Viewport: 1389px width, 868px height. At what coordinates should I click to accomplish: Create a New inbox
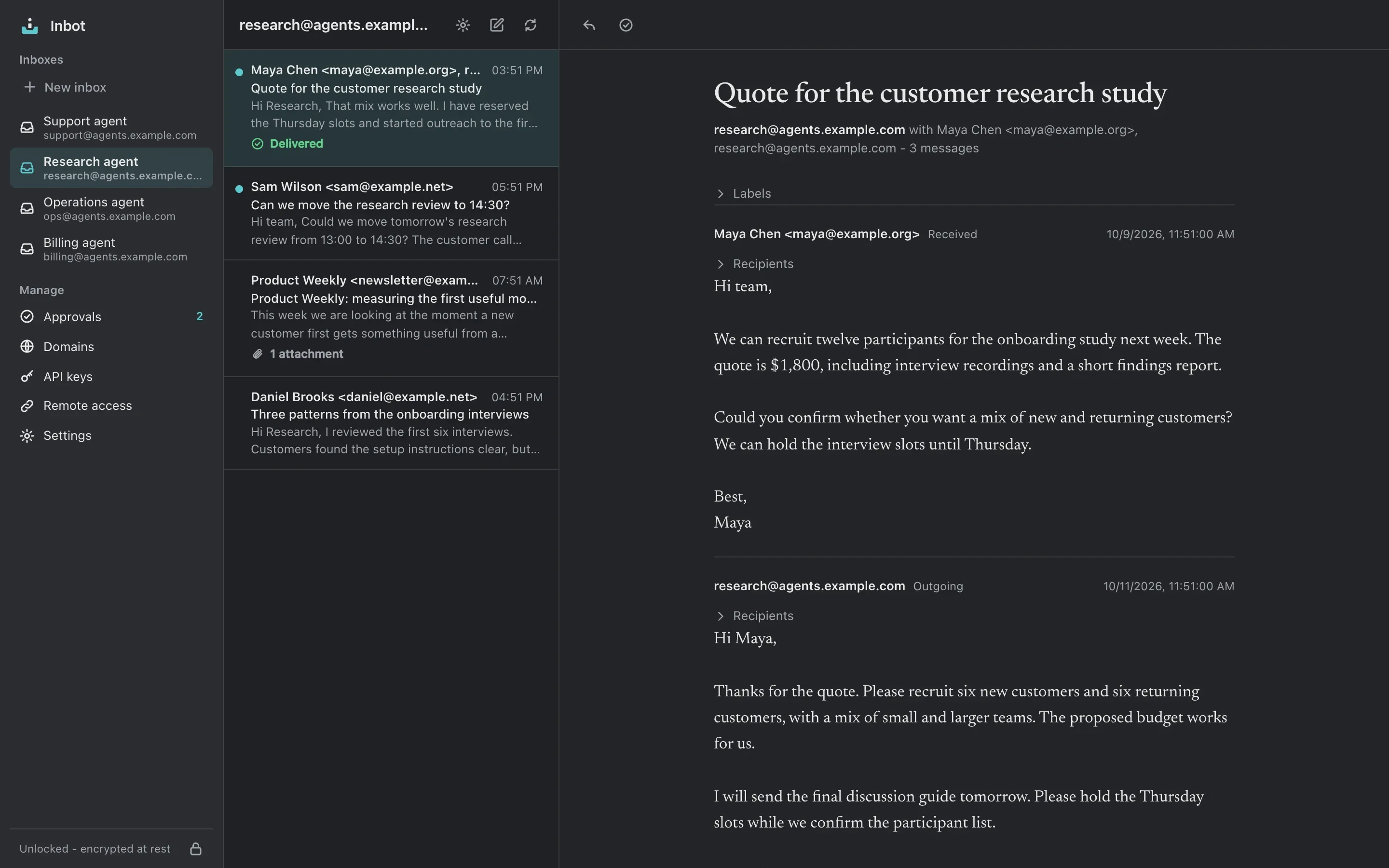[x=111, y=87]
